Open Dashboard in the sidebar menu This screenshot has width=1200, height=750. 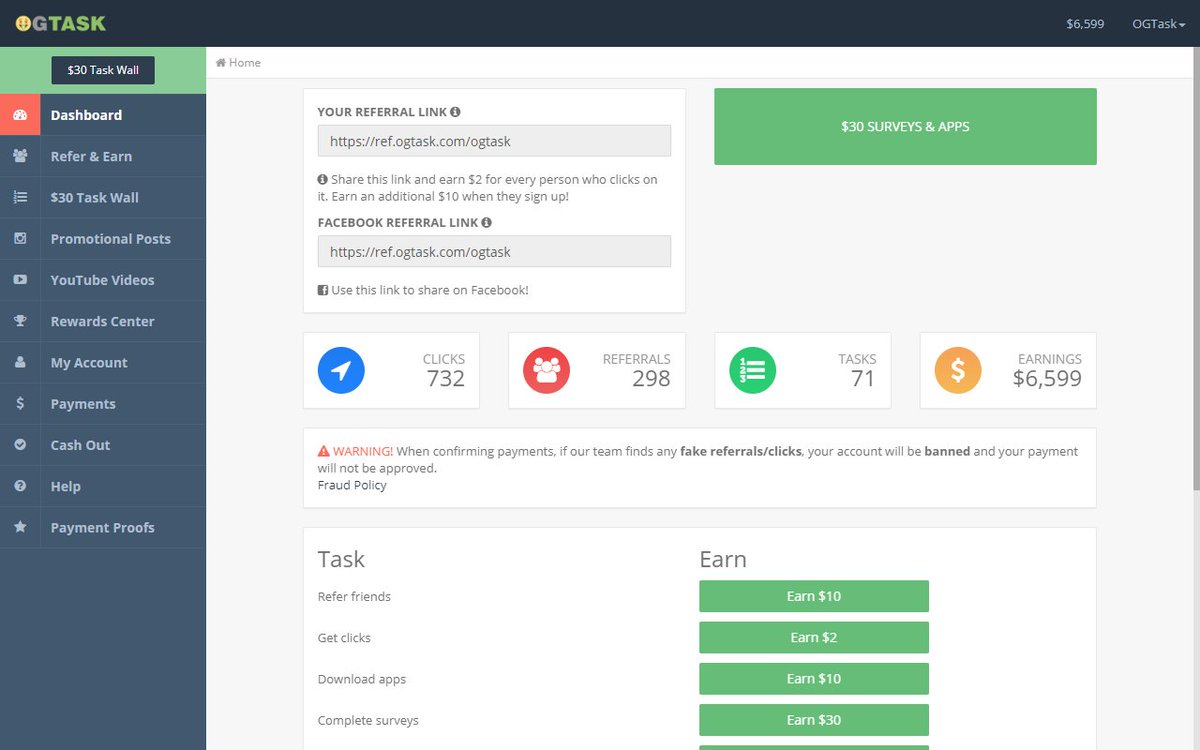[x=103, y=115]
